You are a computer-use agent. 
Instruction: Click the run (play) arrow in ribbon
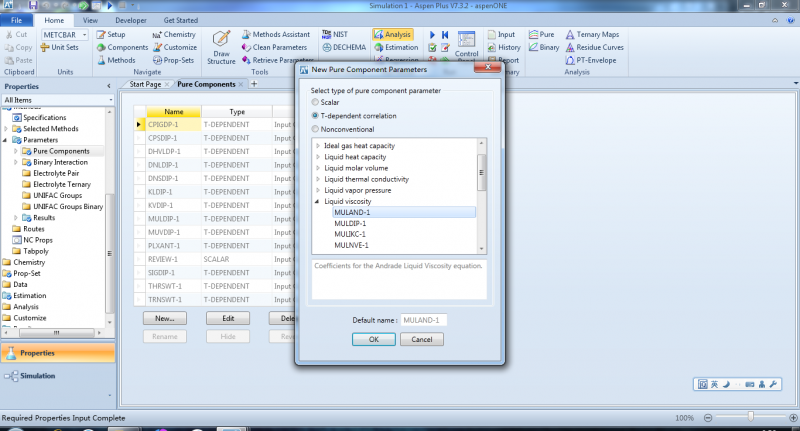point(432,35)
